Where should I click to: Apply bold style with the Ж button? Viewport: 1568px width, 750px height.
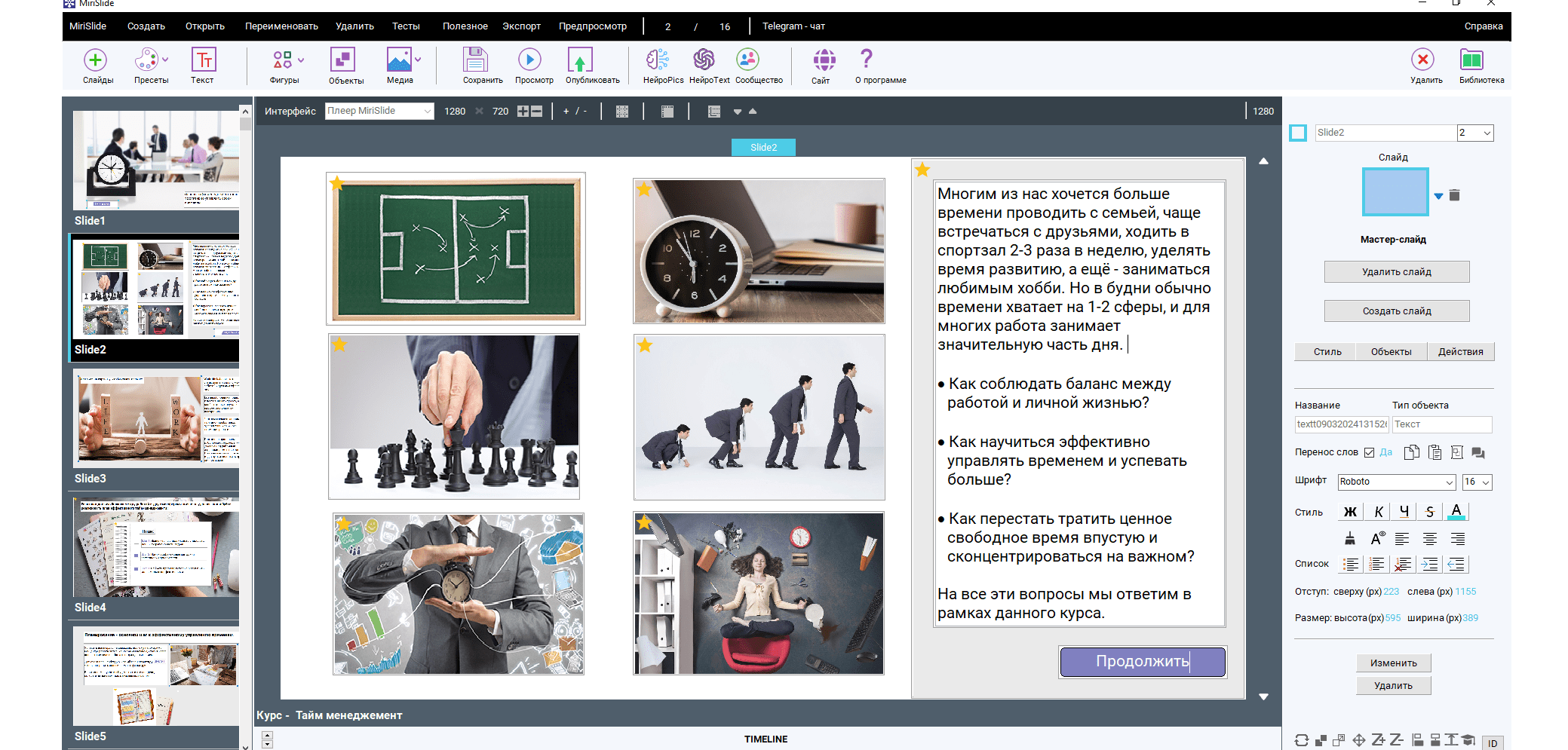(1350, 512)
